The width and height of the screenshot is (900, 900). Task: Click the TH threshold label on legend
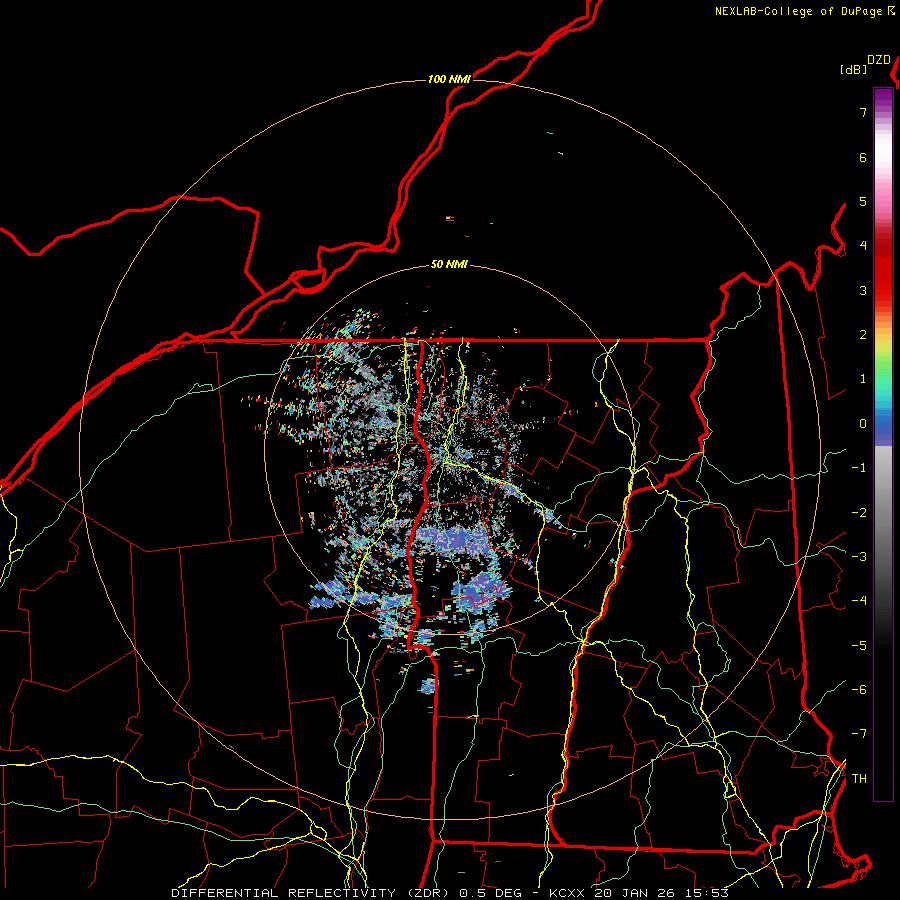click(x=859, y=778)
